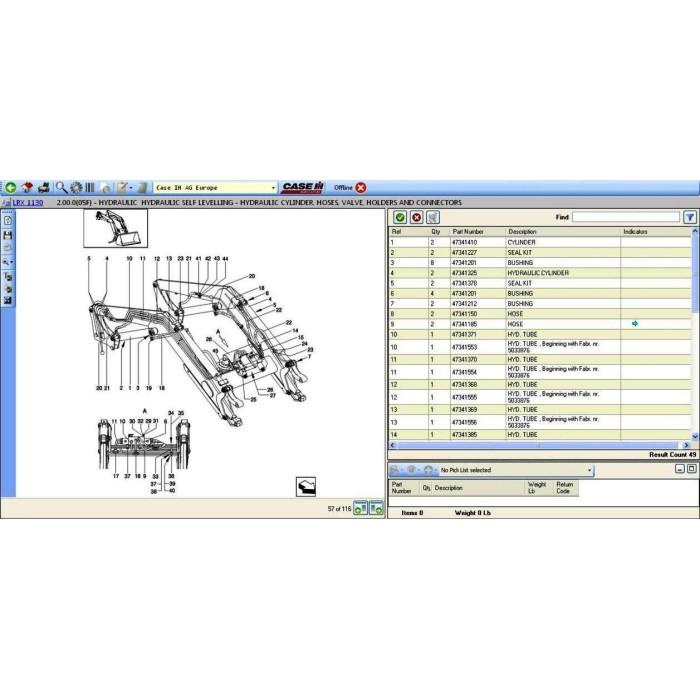
Task: Click the LBX 1130 model link
Action: [x=28, y=203]
